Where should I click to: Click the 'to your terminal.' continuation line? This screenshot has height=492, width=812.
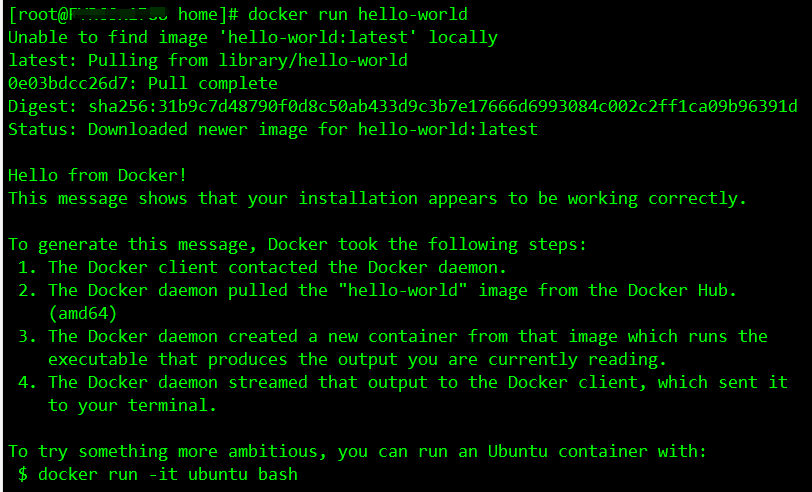point(133,405)
